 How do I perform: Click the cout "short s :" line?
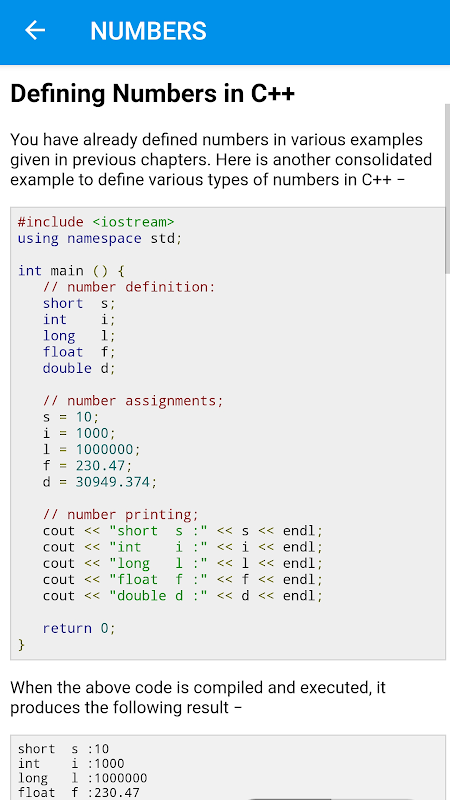(183, 531)
